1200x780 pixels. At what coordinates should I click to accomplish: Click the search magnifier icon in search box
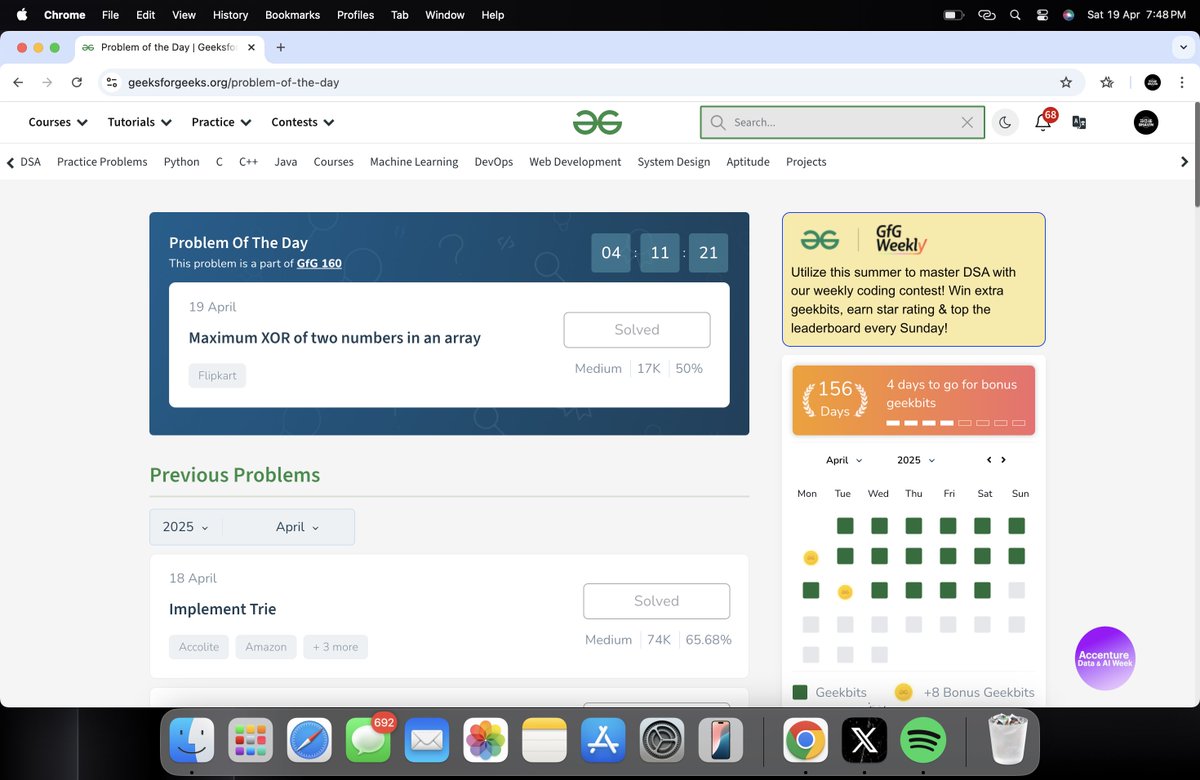tap(718, 122)
